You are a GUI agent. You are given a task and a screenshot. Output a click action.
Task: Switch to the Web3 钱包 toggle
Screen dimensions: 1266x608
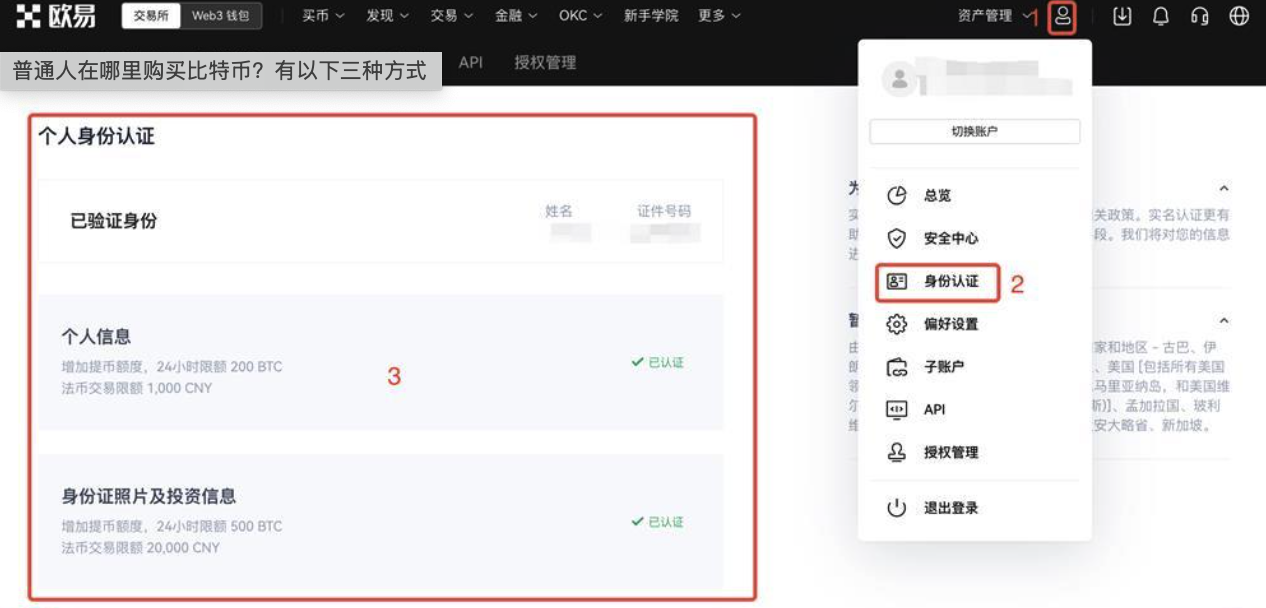click(221, 16)
